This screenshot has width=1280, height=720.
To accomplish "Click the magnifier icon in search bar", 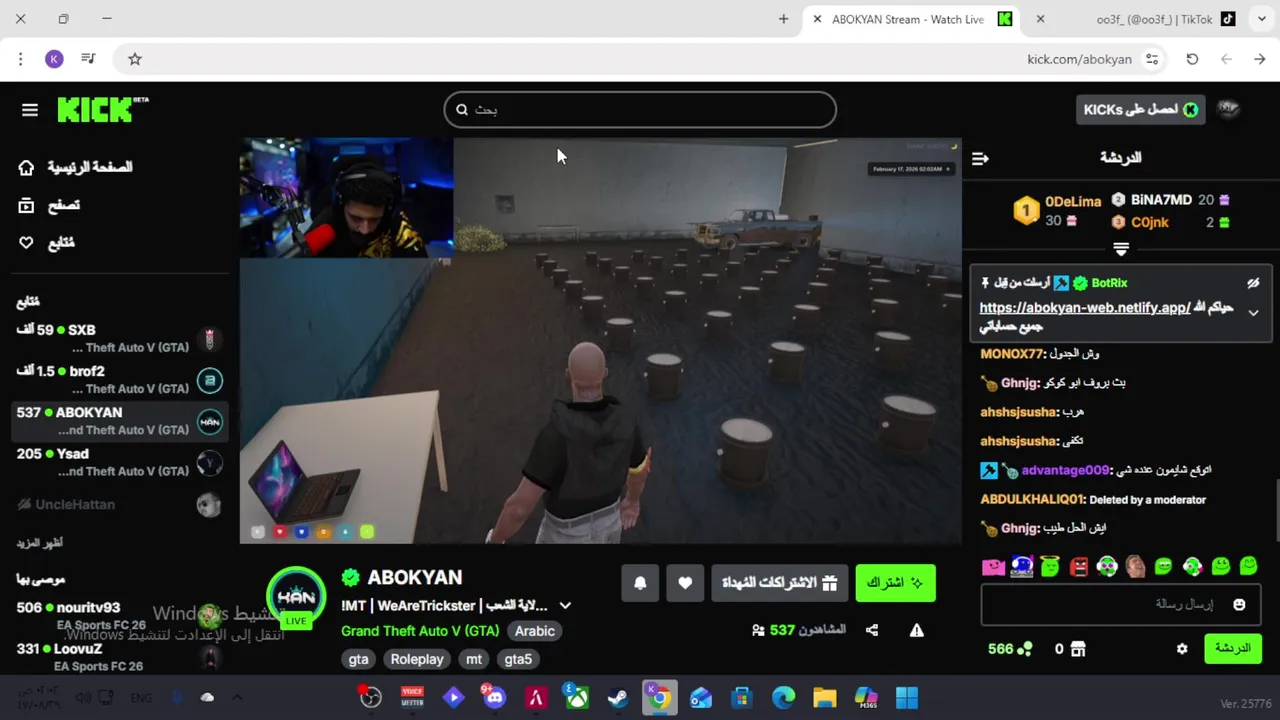I will (462, 110).
